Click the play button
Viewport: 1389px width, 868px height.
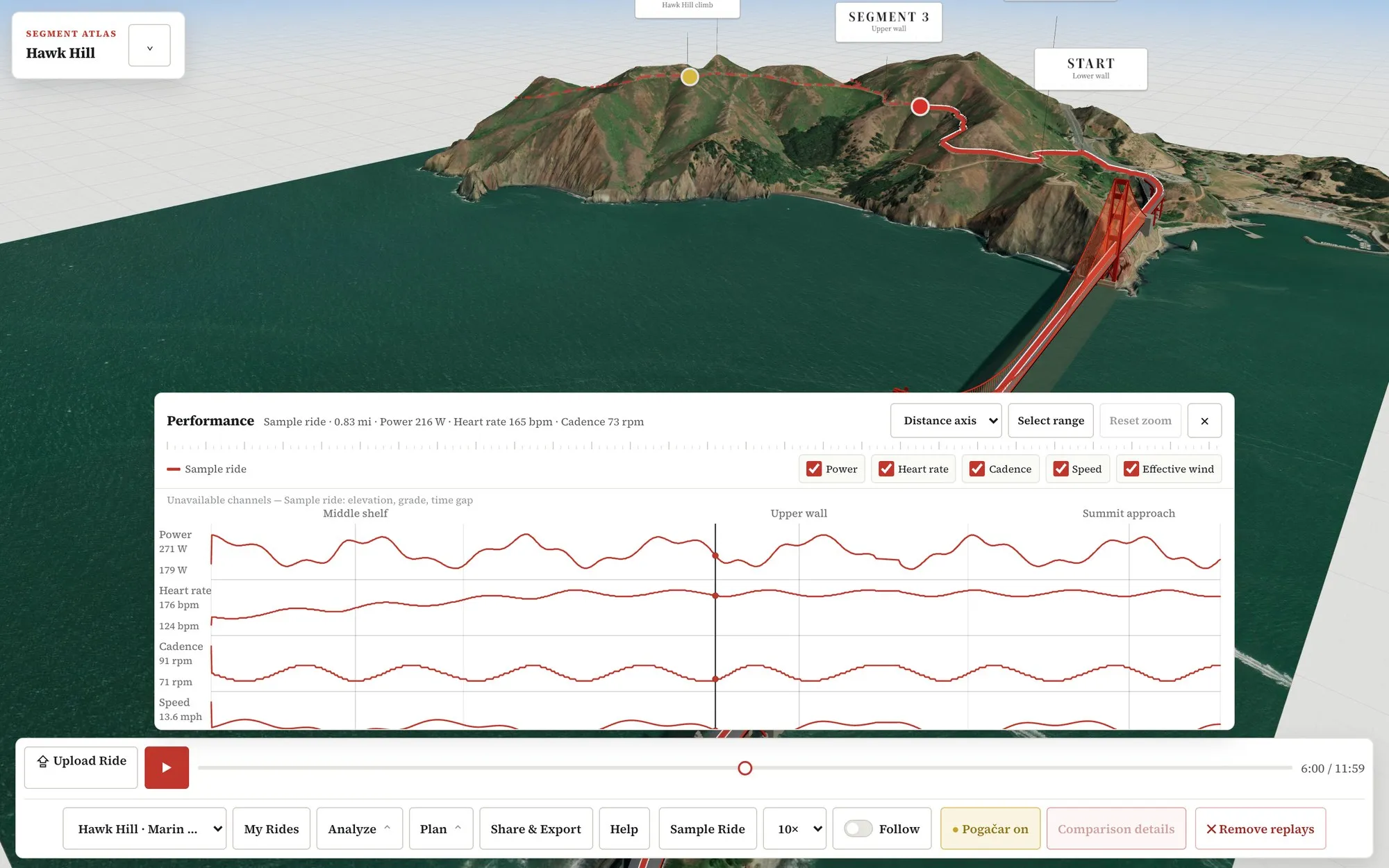[x=167, y=767]
